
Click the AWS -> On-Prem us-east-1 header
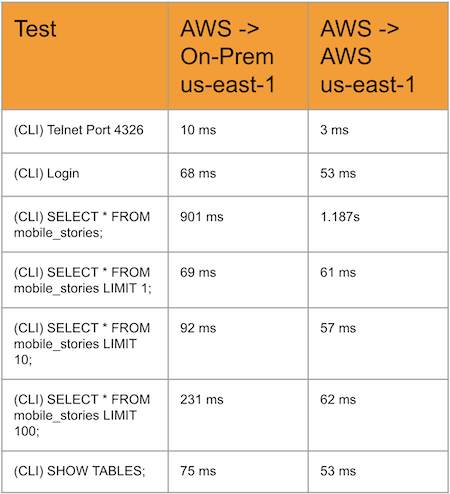pyautogui.click(x=238, y=56)
